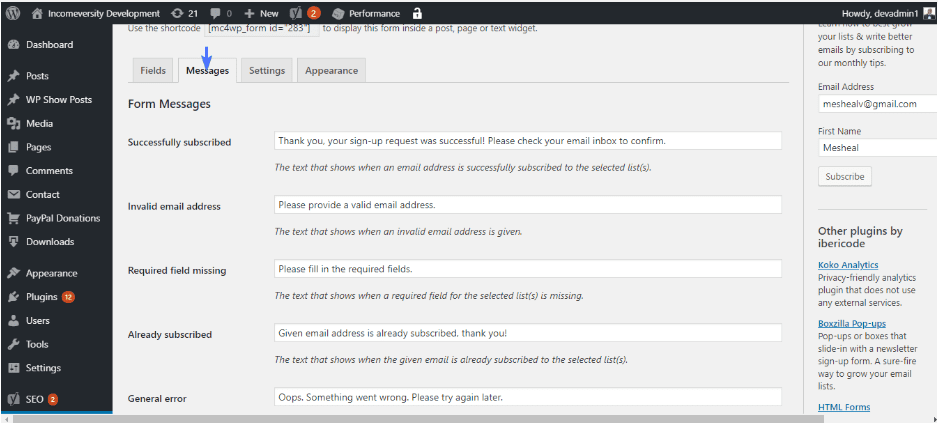Image resolution: width=938 pixels, height=423 pixels.
Task: Open the WordPress logo menu
Action: click(x=13, y=13)
